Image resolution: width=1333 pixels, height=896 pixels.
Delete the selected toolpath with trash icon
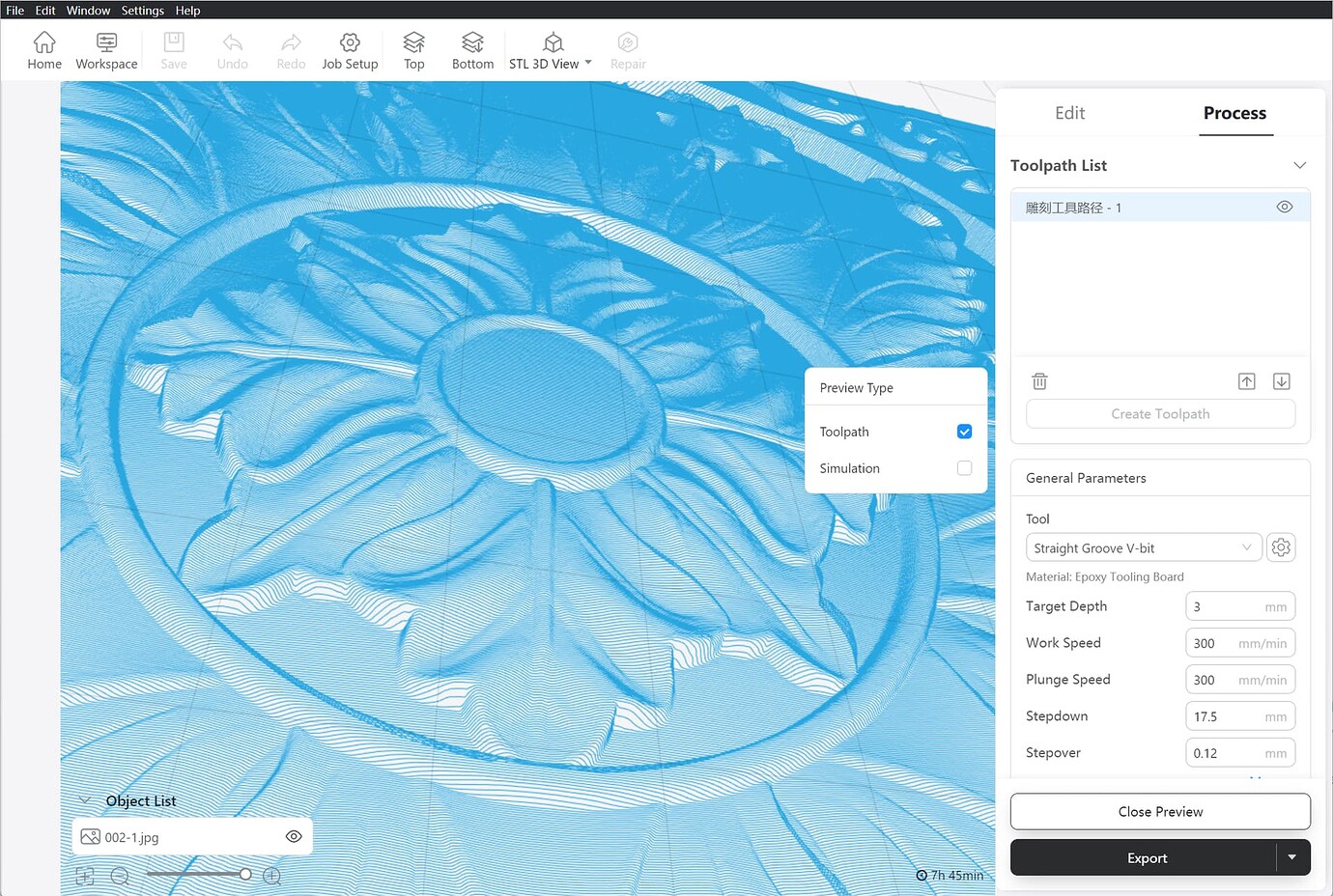pyautogui.click(x=1039, y=380)
